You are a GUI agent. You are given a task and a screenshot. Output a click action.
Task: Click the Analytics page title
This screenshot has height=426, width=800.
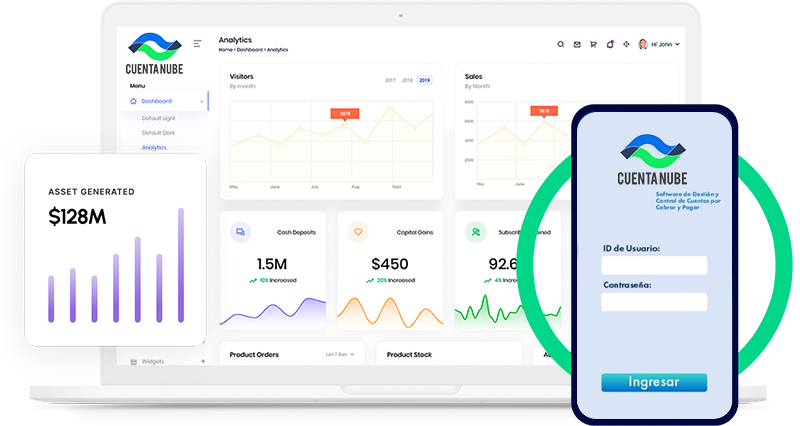(x=235, y=40)
